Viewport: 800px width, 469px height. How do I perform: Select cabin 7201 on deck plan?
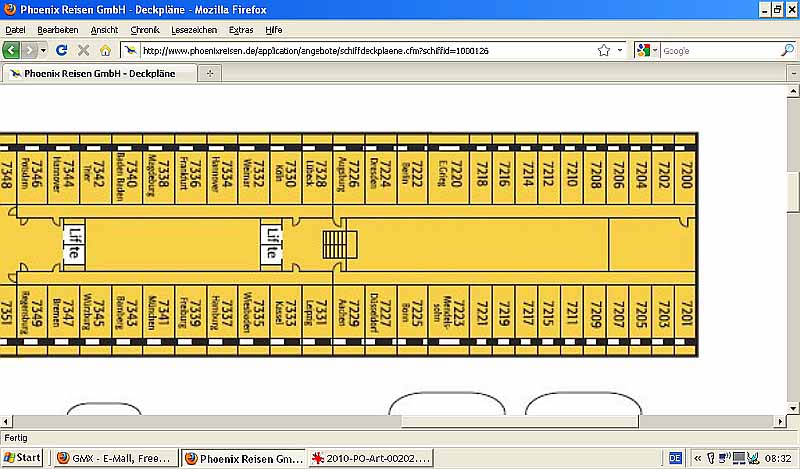point(685,311)
